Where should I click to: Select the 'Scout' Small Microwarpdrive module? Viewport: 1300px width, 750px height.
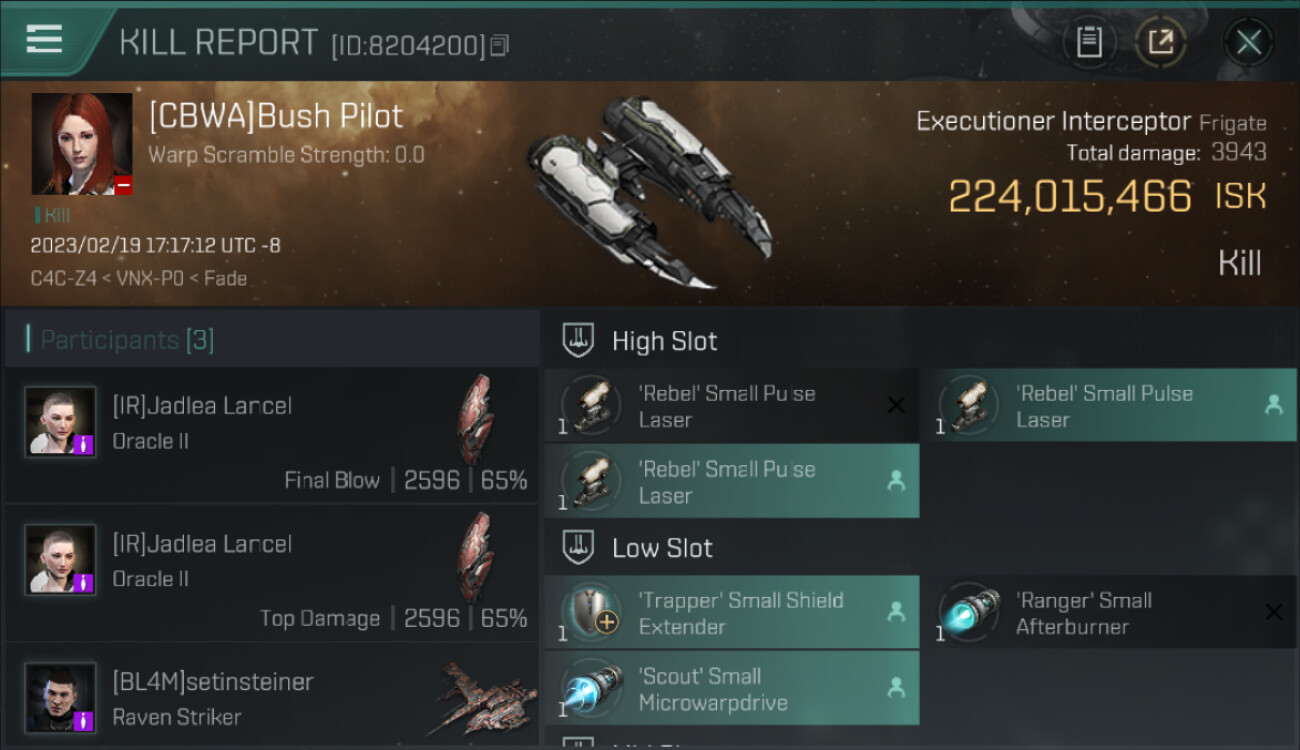(732, 689)
